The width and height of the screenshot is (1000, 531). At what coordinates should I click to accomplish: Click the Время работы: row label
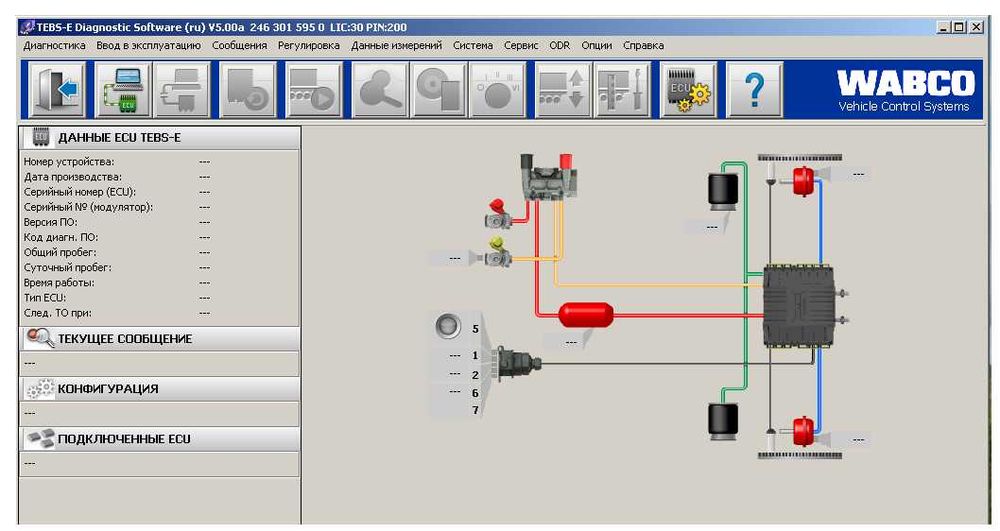tap(59, 282)
